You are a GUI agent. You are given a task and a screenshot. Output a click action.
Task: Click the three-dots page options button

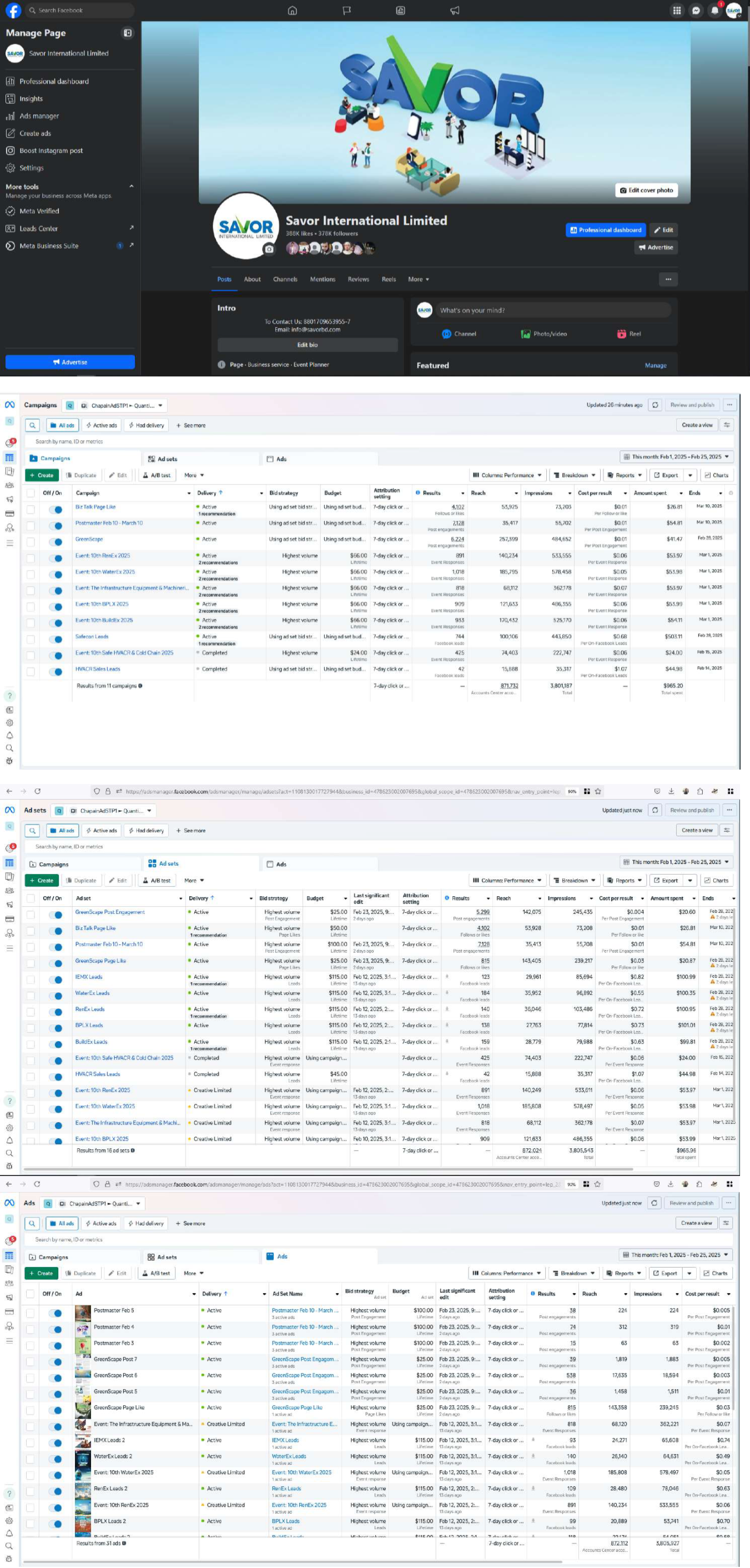[668, 279]
